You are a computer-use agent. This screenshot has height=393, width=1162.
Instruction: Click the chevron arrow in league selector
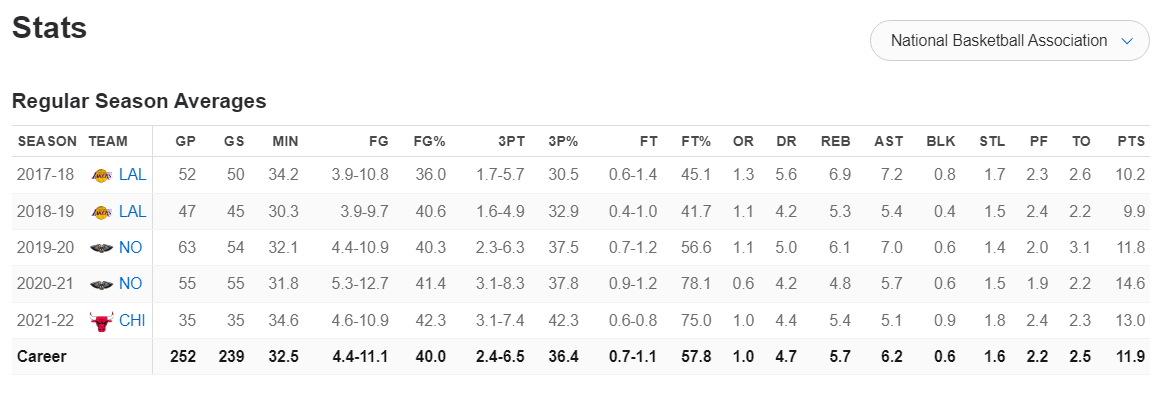pyautogui.click(x=1127, y=42)
